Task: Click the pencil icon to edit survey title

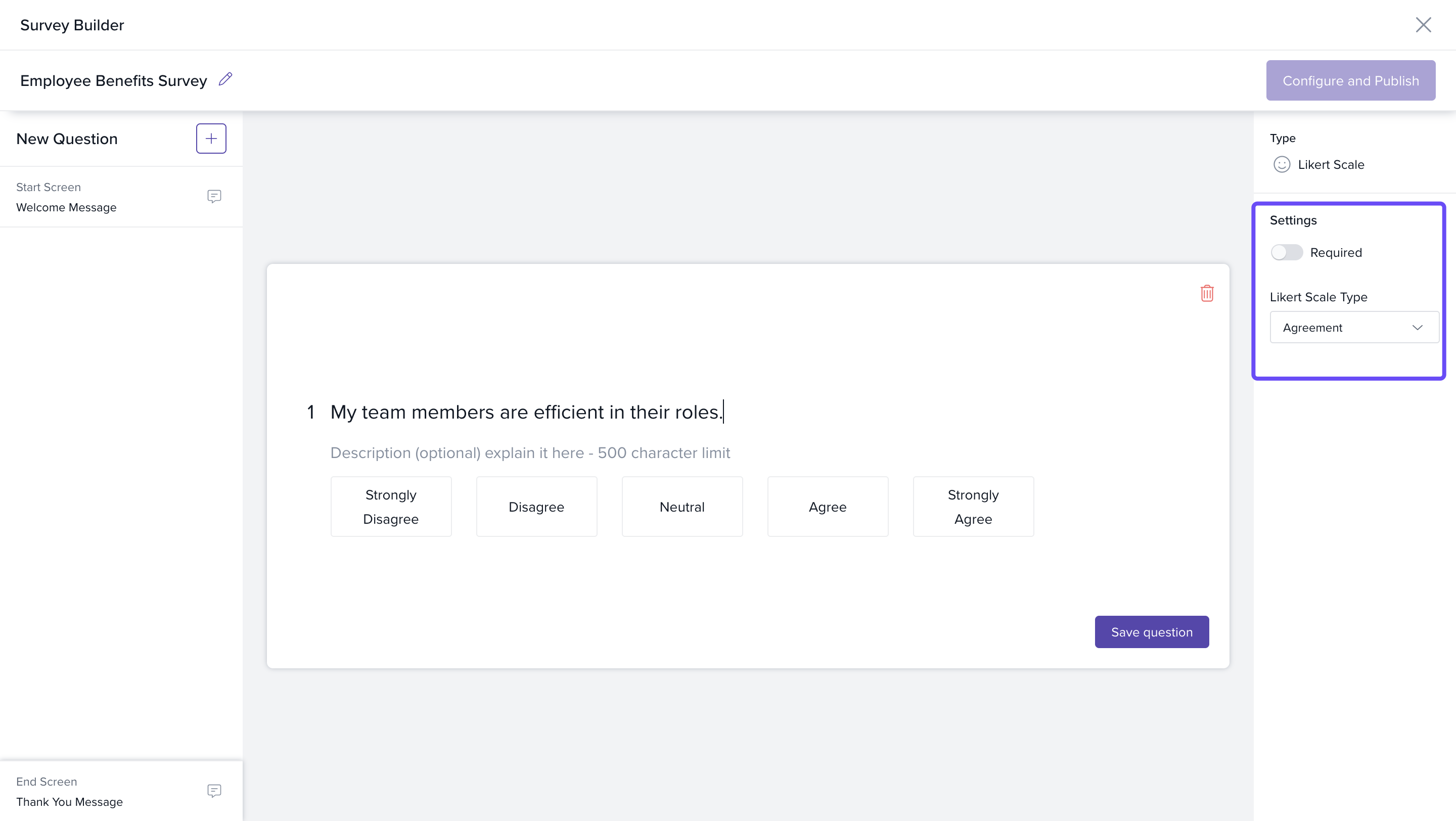Action: 225,79
